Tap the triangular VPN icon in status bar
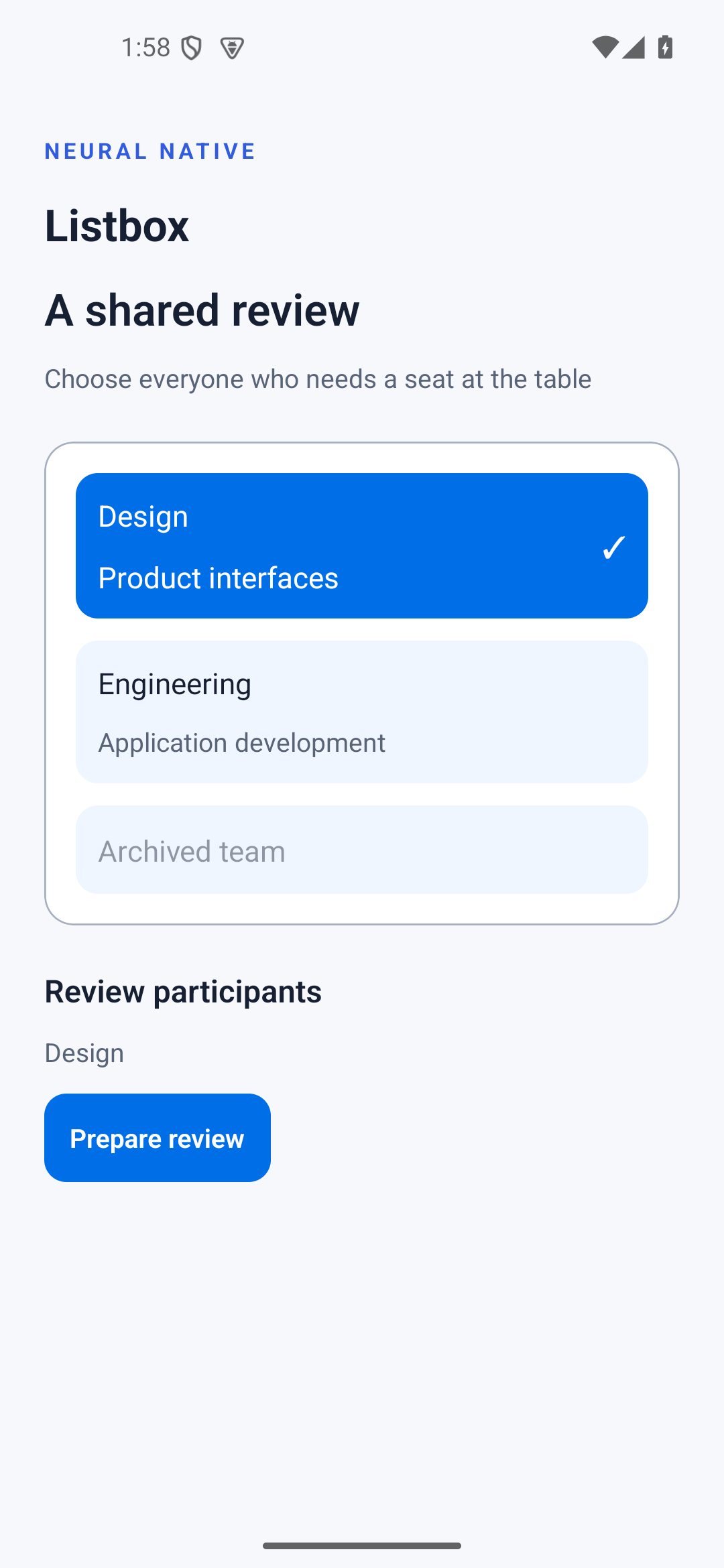This screenshot has width=724, height=1568. click(x=232, y=48)
